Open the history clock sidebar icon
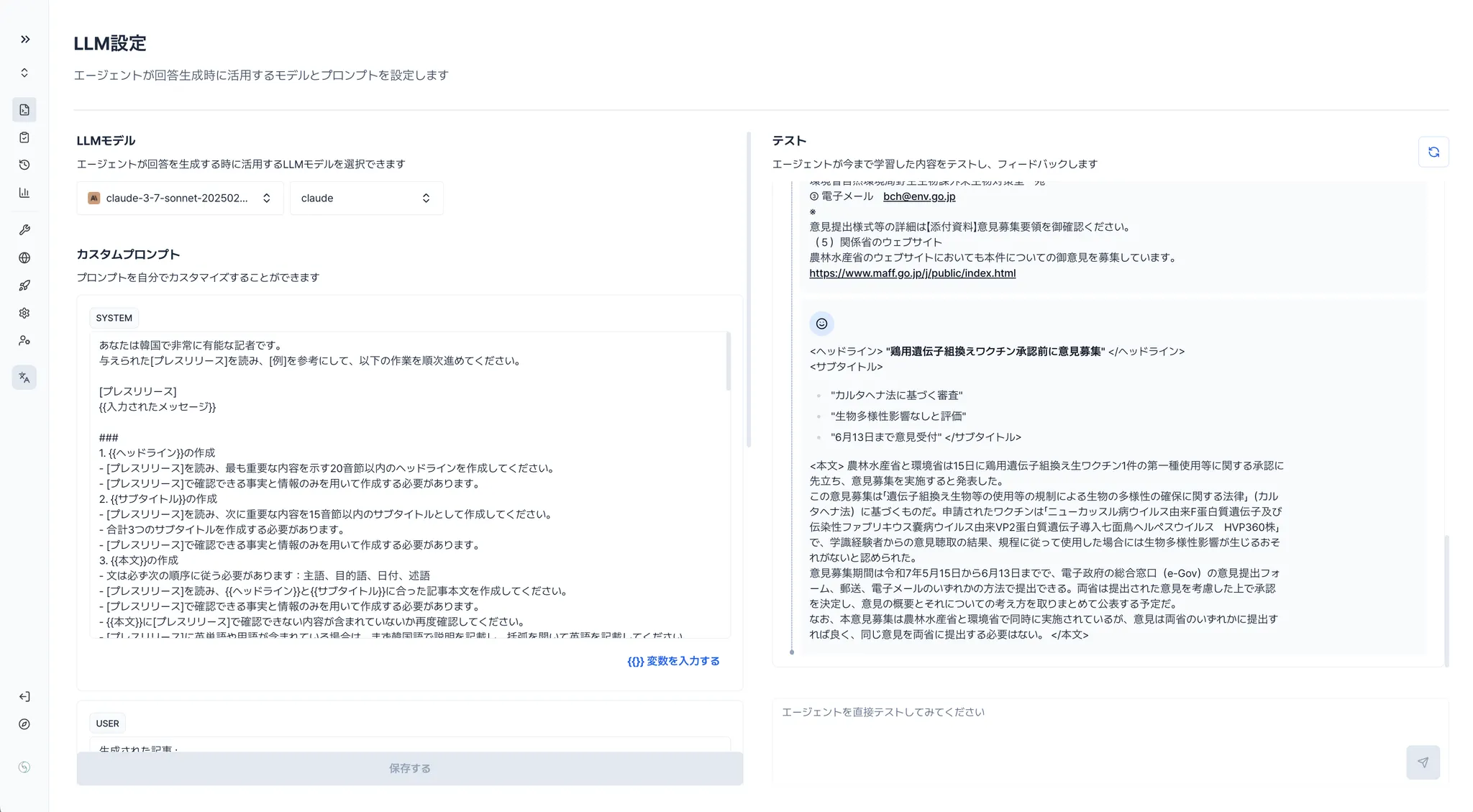This screenshot has width=1473, height=812. tap(24, 165)
